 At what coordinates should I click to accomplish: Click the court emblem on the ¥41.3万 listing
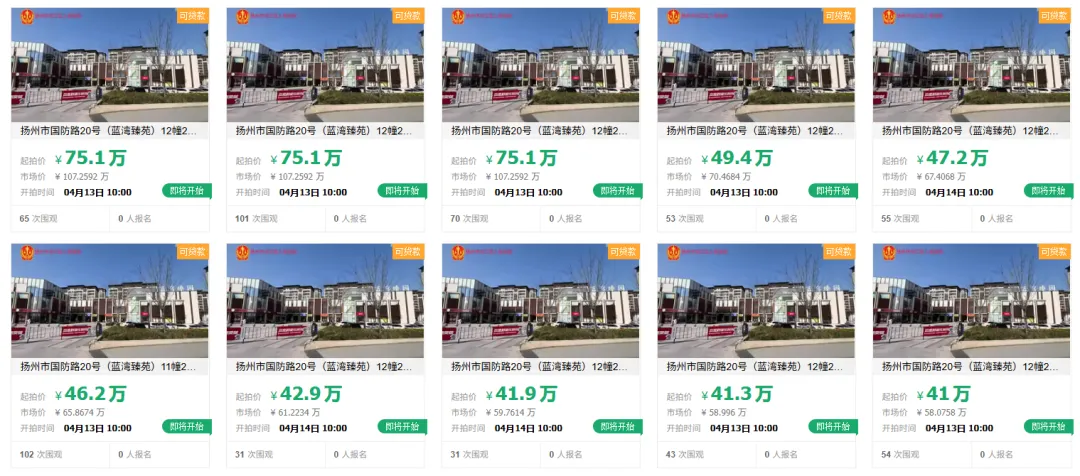point(673,253)
